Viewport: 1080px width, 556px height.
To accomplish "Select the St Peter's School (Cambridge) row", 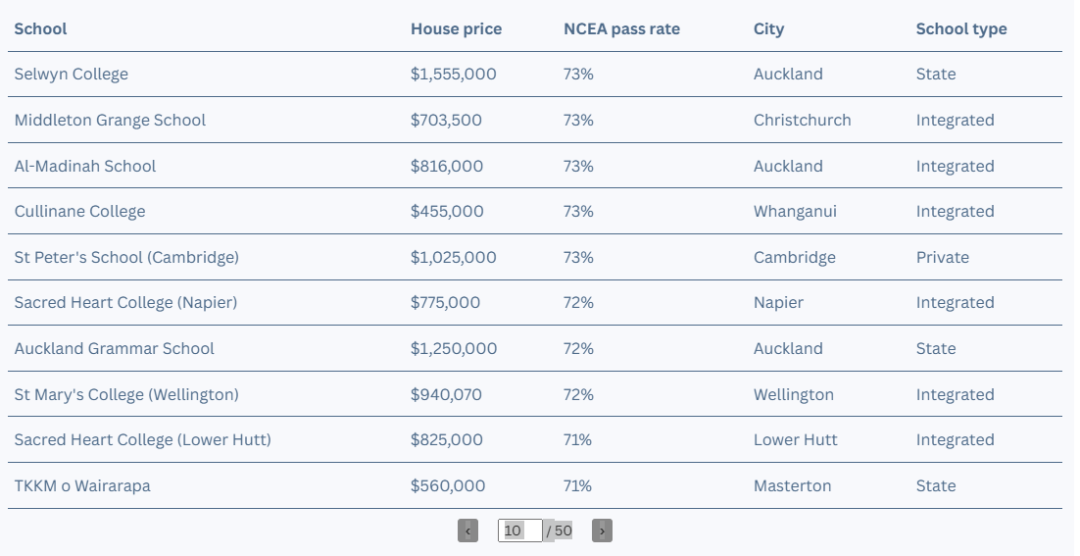I will point(535,257).
